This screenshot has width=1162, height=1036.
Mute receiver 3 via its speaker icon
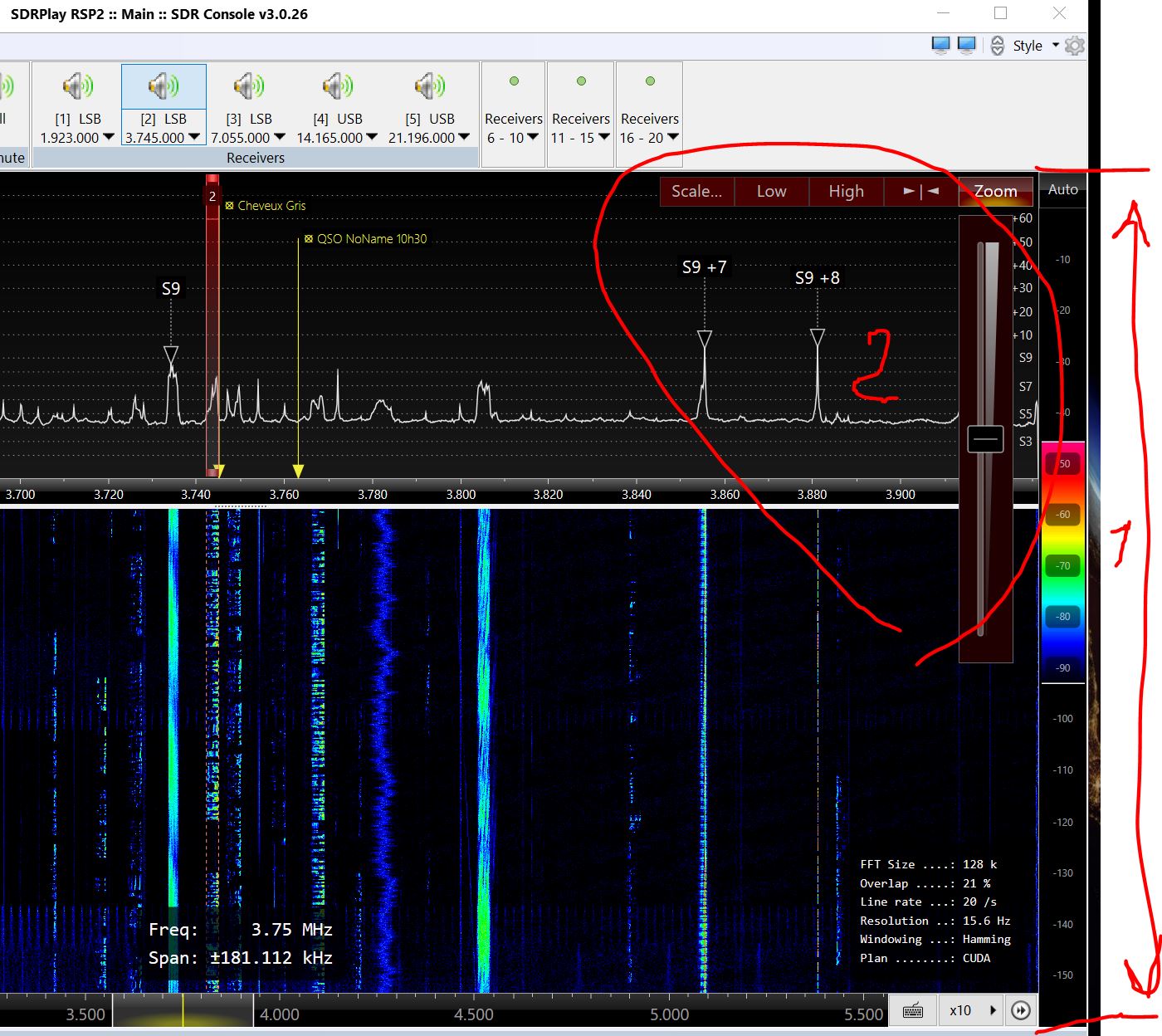[248, 86]
